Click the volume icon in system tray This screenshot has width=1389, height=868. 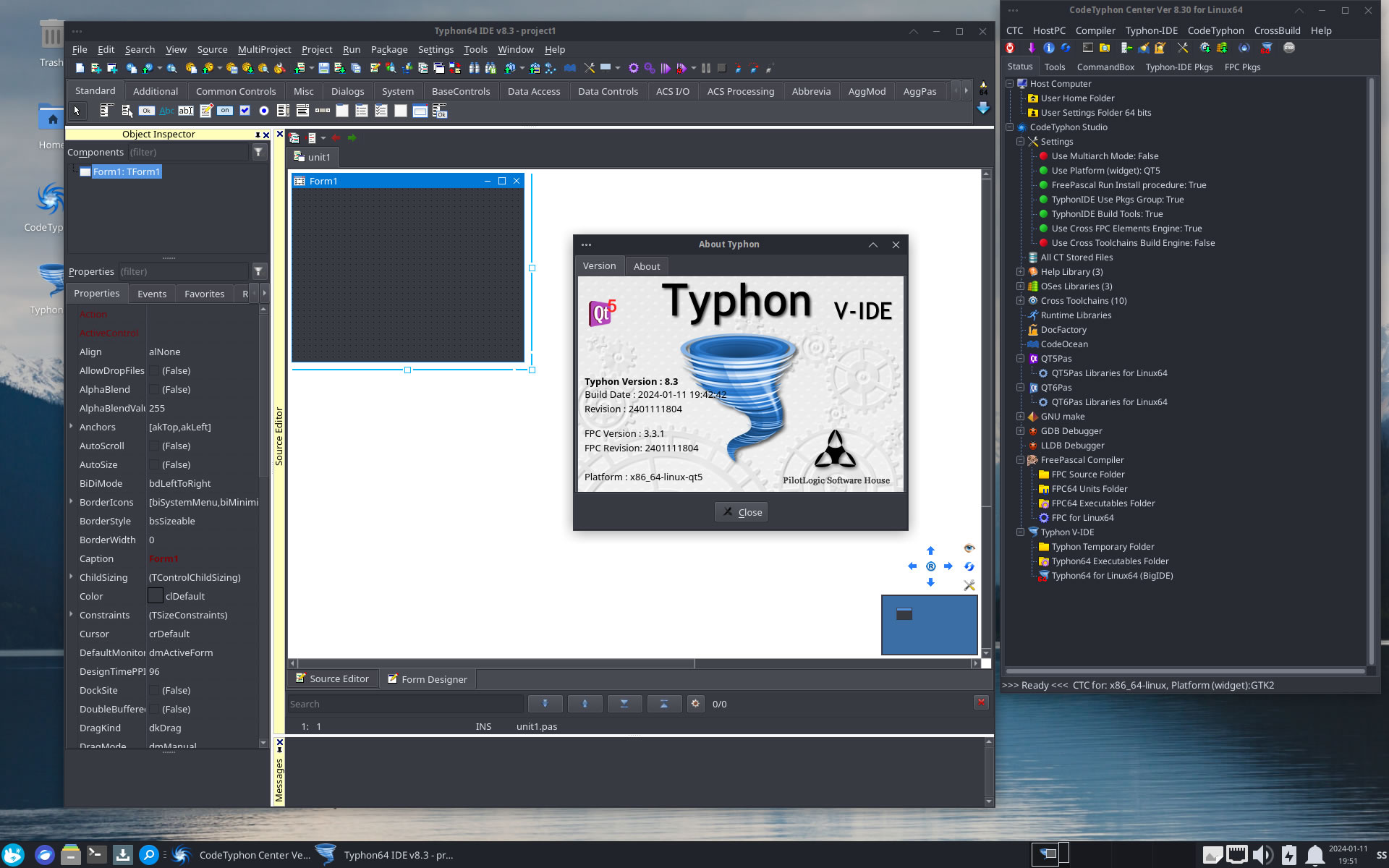(x=1262, y=855)
